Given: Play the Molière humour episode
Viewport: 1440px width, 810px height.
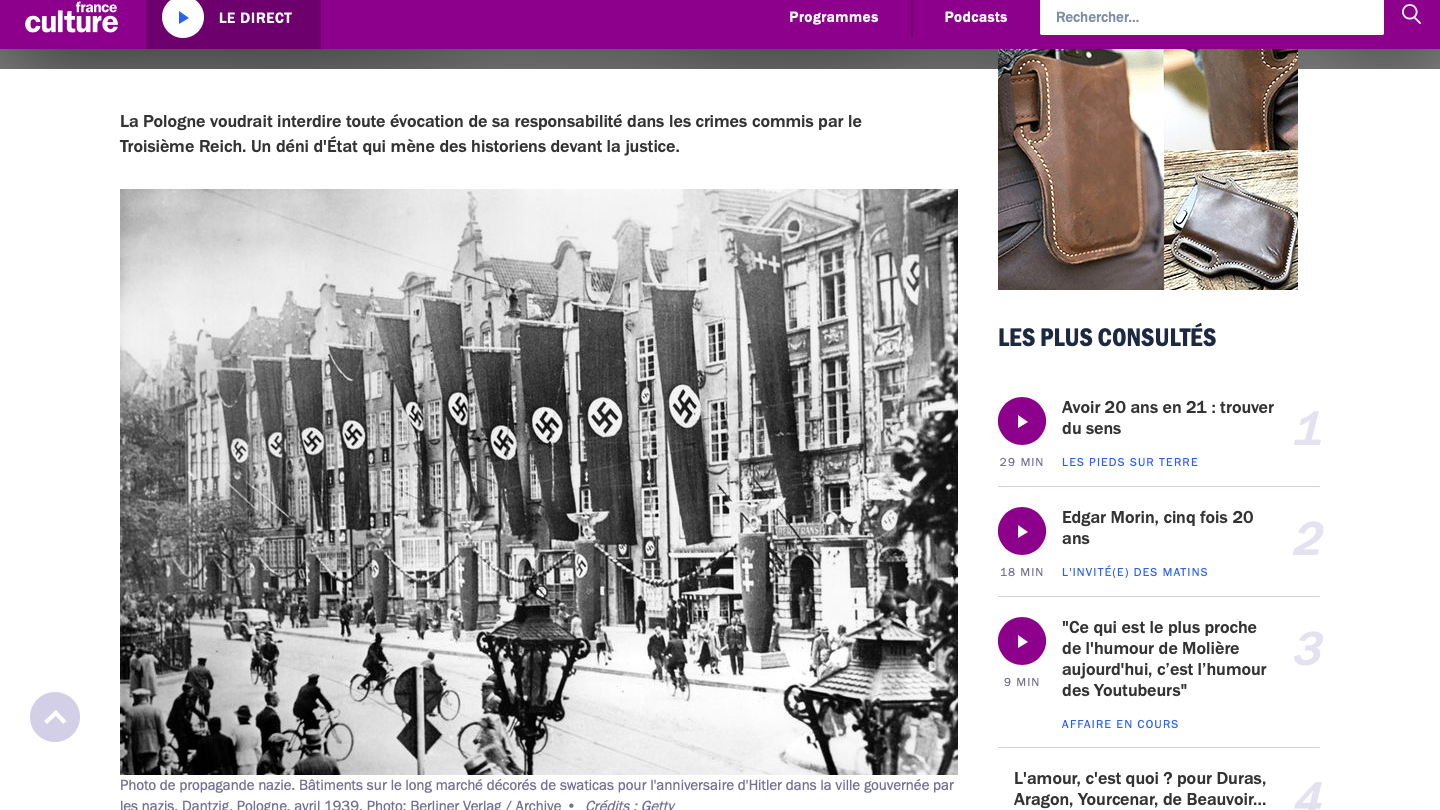Looking at the screenshot, I should [1021, 641].
